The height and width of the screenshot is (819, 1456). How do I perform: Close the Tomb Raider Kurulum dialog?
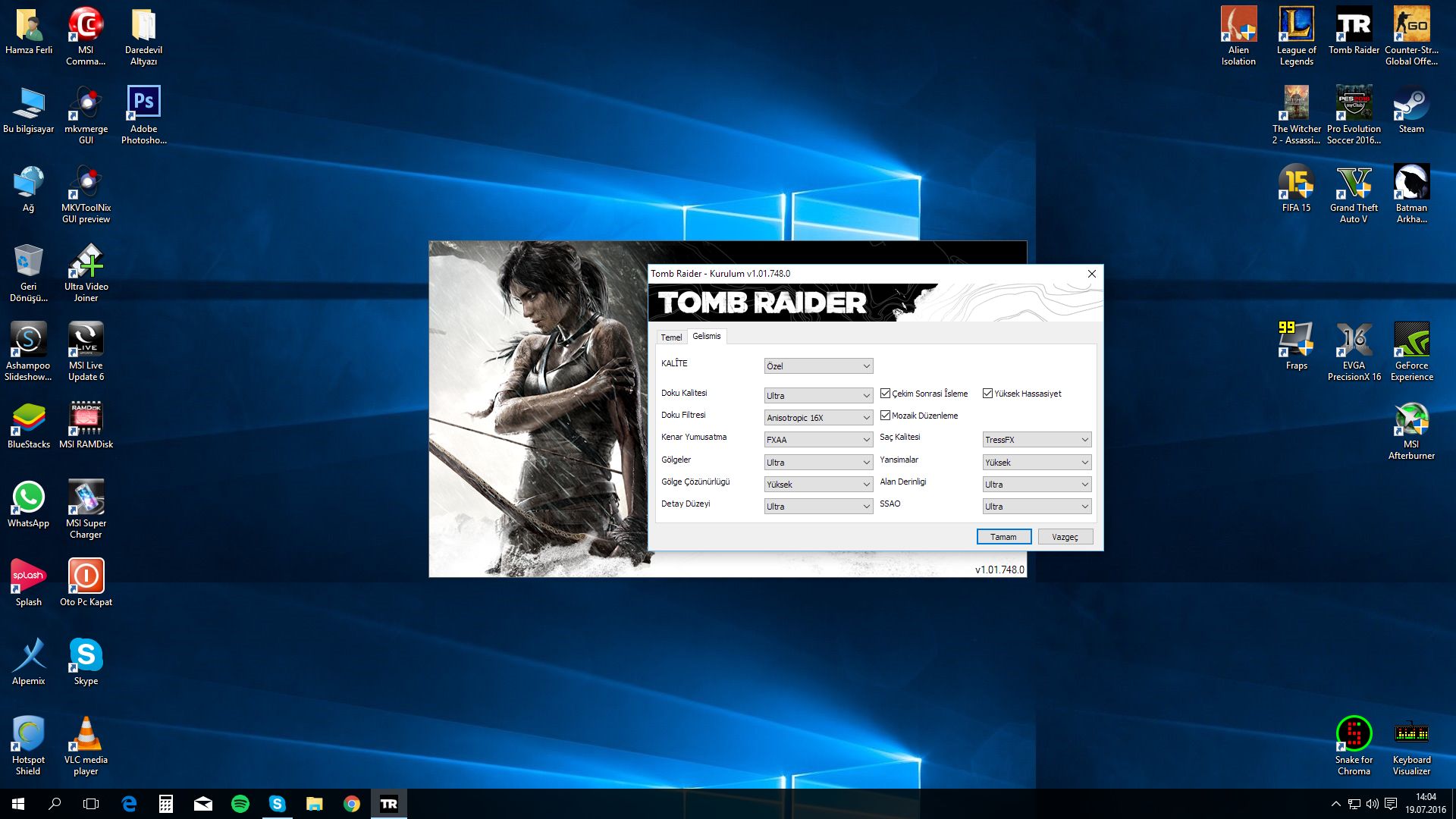pos(1091,274)
